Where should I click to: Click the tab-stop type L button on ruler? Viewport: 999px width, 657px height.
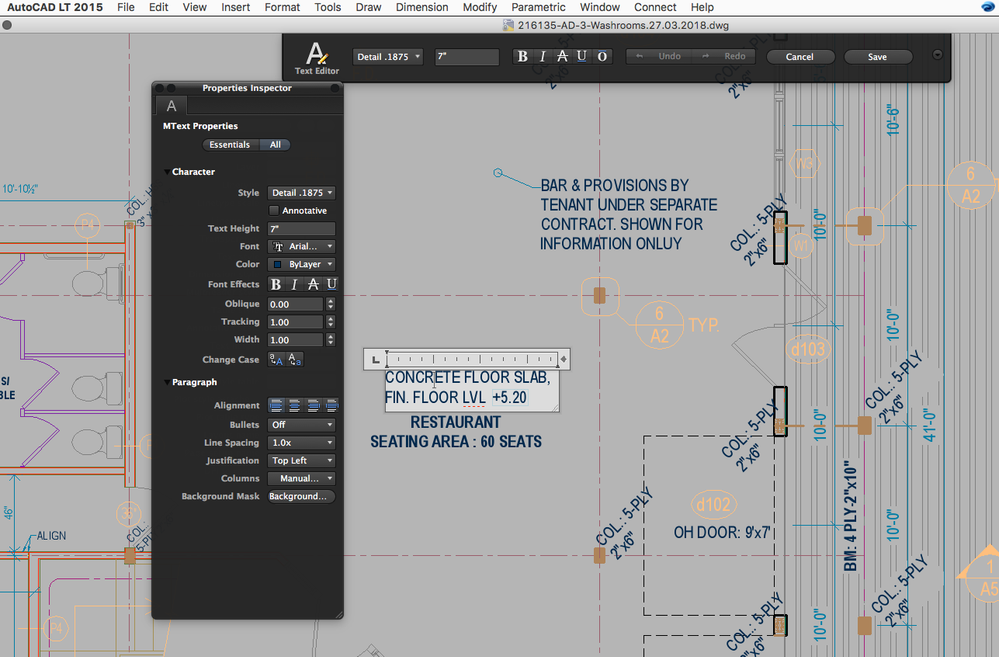click(375, 359)
